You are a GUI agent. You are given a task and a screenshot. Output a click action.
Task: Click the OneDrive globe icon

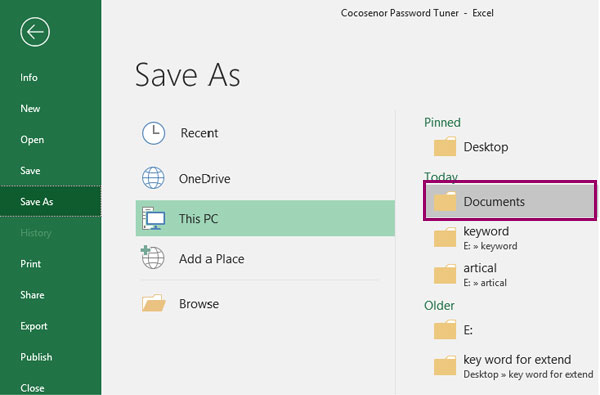153,178
